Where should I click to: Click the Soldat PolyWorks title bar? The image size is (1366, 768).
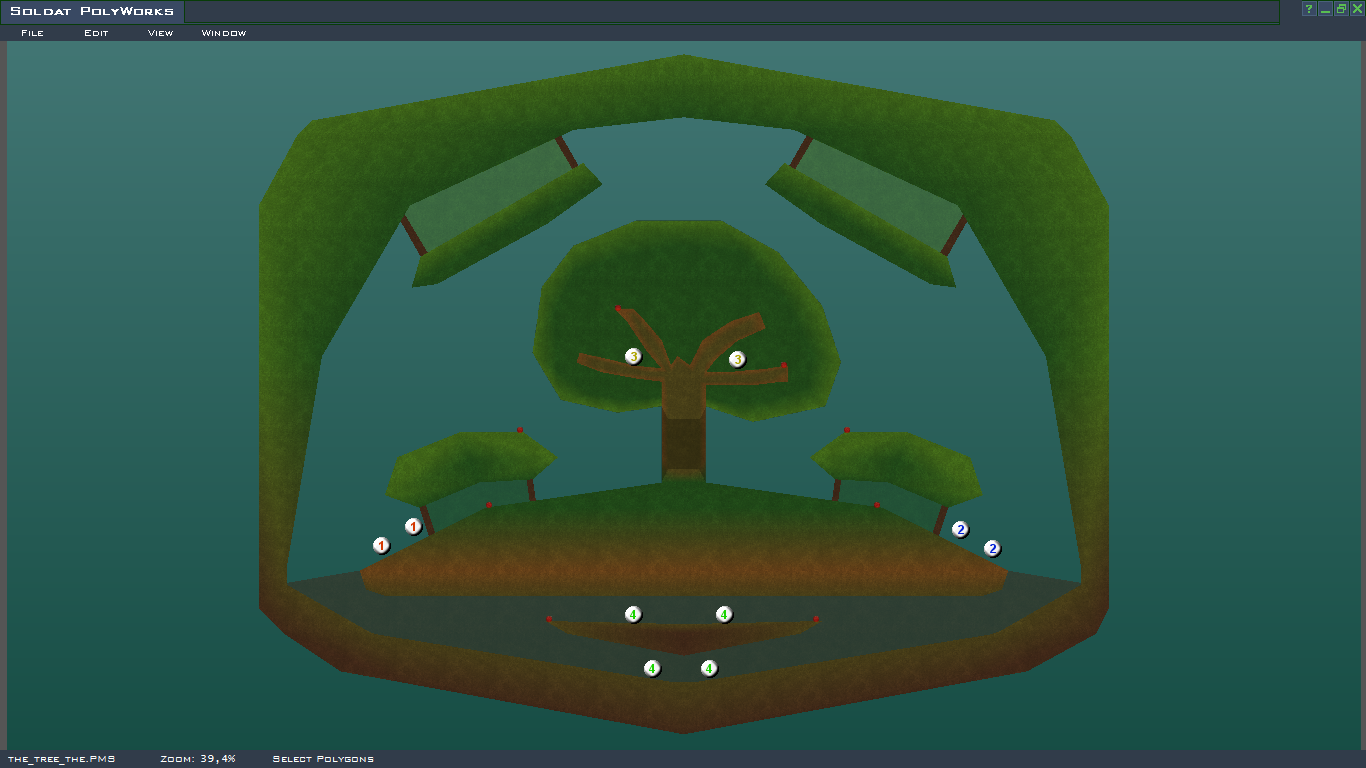tap(92, 12)
